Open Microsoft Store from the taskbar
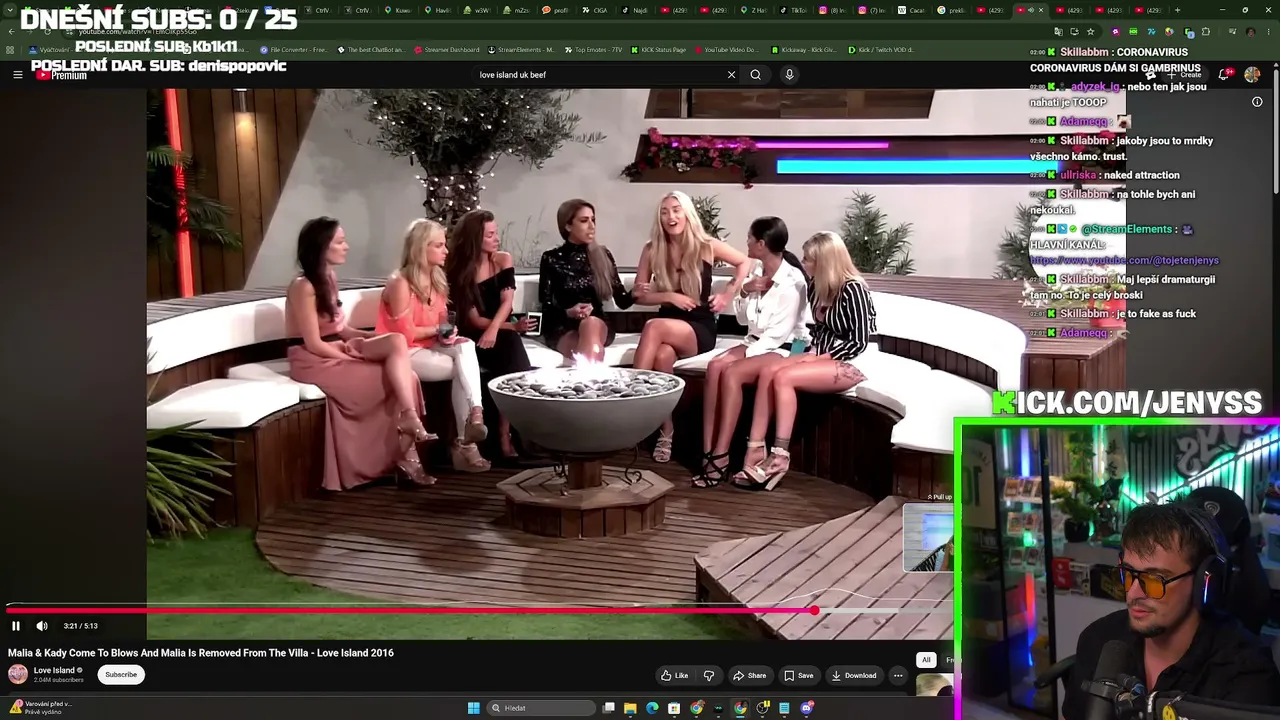Screen dimensions: 1280x720 click(674, 708)
